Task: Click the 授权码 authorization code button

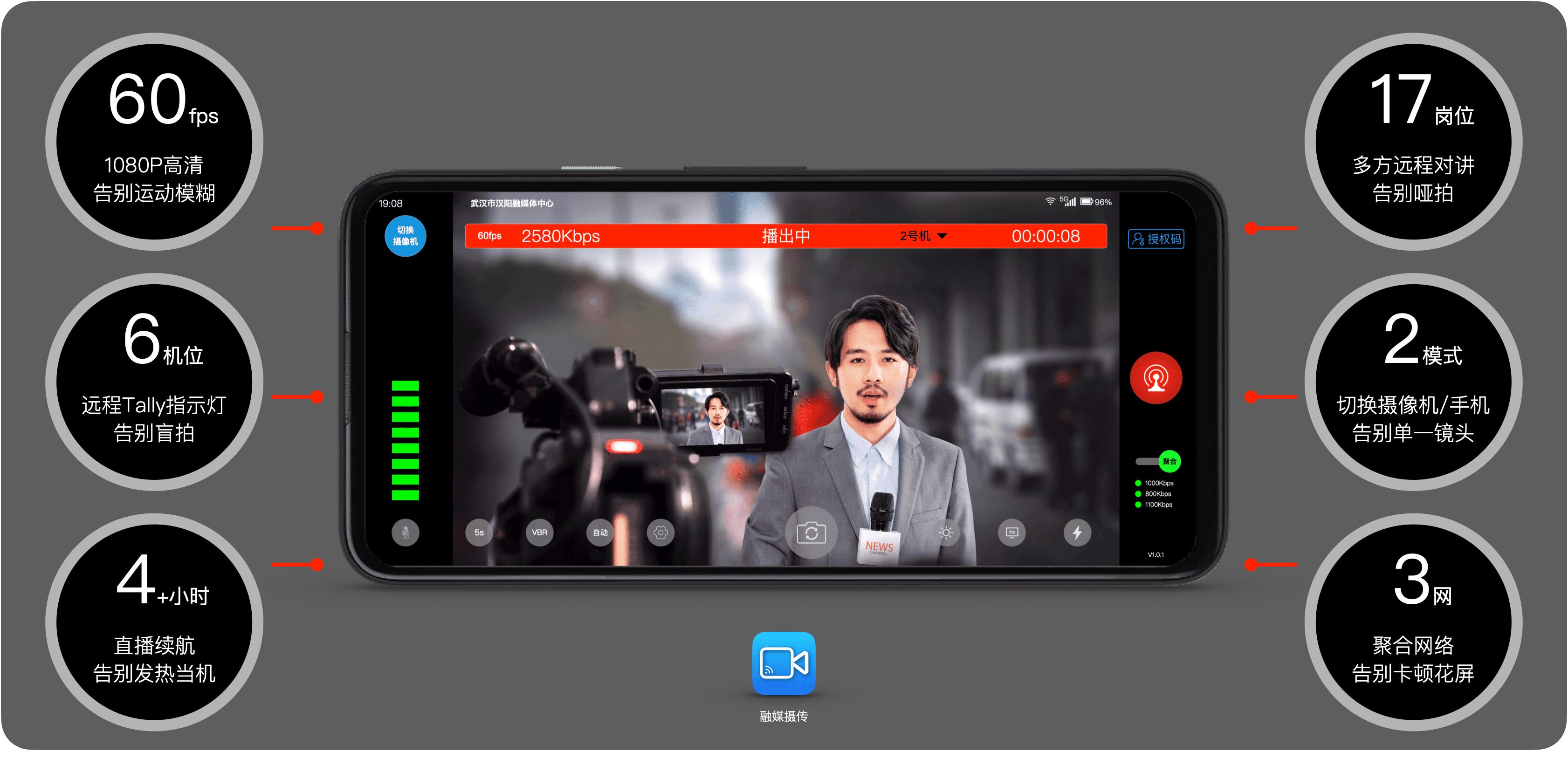Action: 1155,239
